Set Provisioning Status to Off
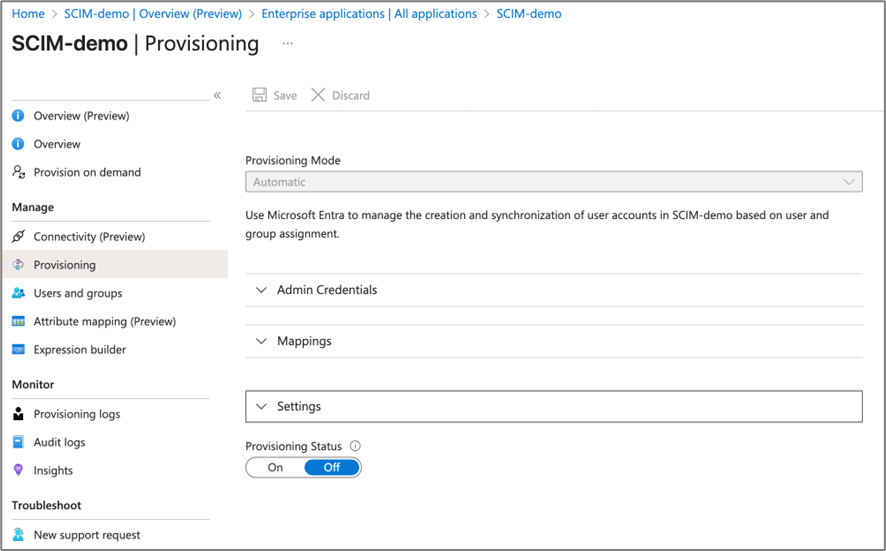The height and width of the screenshot is (551, 886). coord(331,467)
